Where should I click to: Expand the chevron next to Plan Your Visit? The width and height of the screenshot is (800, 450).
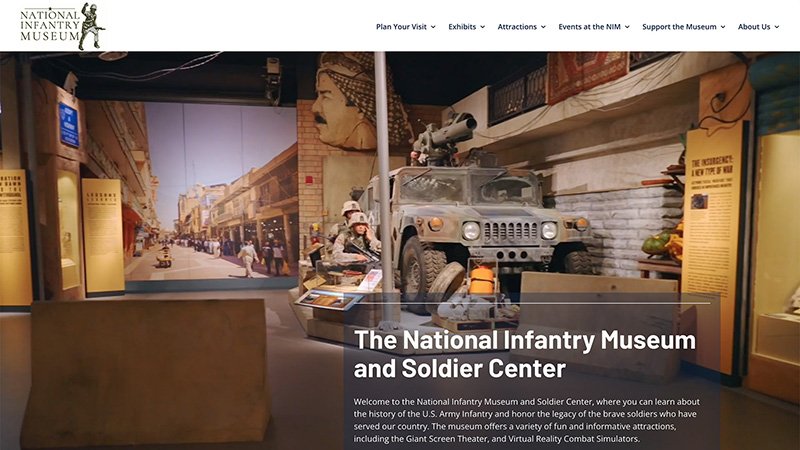click(x=433, y=27)
